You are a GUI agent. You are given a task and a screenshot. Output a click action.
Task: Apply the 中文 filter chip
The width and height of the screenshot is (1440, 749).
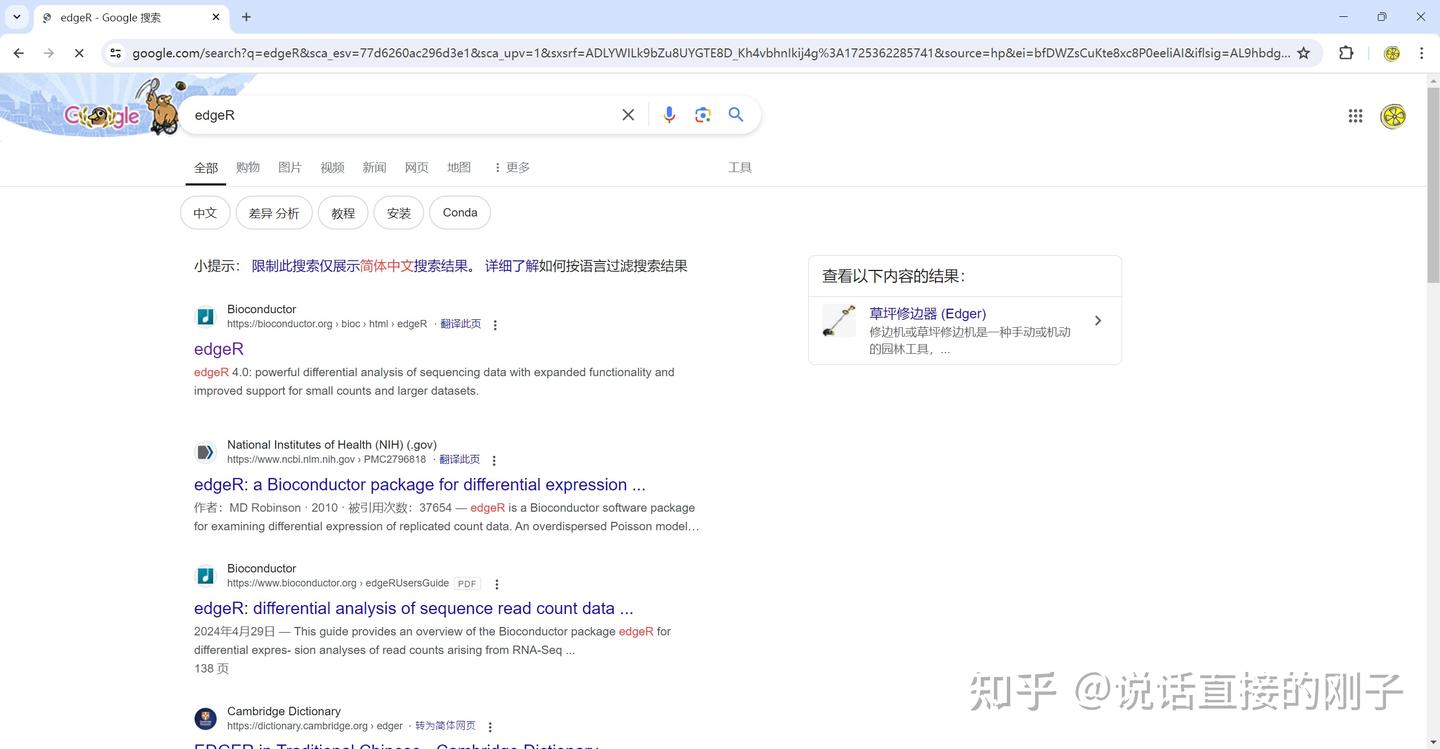[x=205, y=213]
